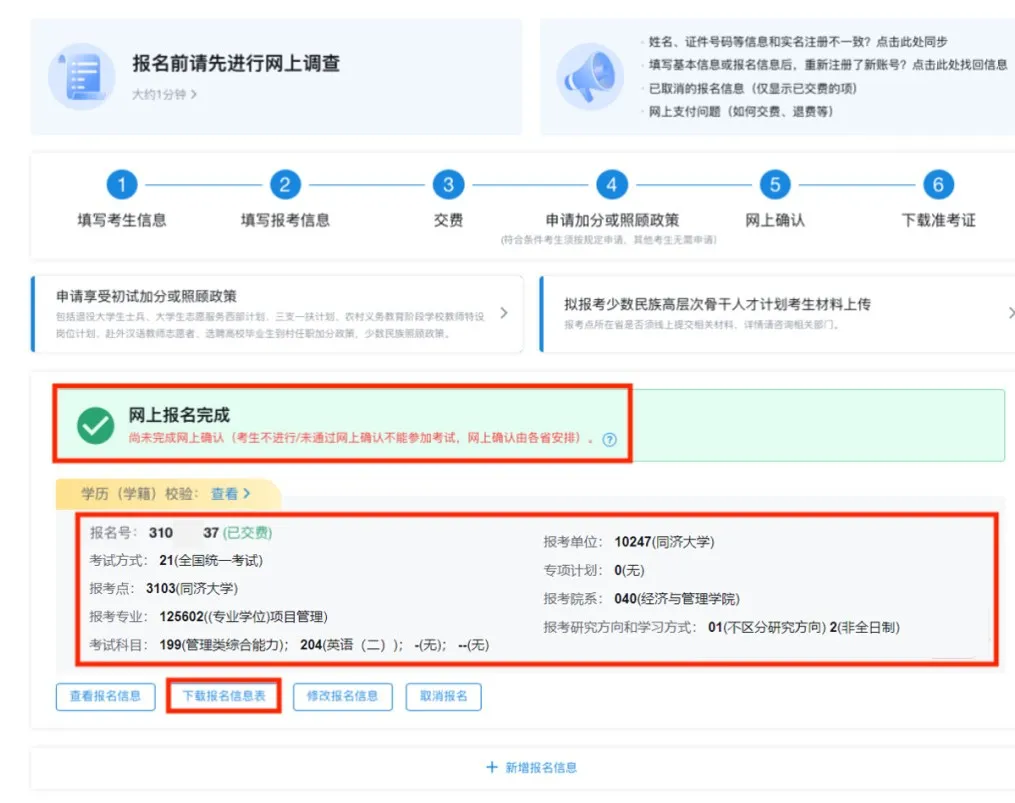Click the green checkmark on 网上报名完成 banner

point(94,424)
